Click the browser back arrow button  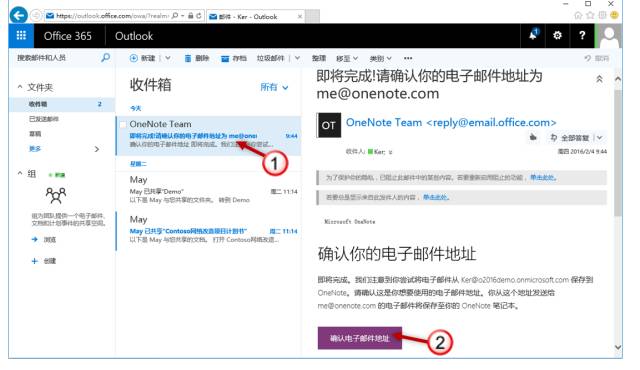(x=18, y=16)
